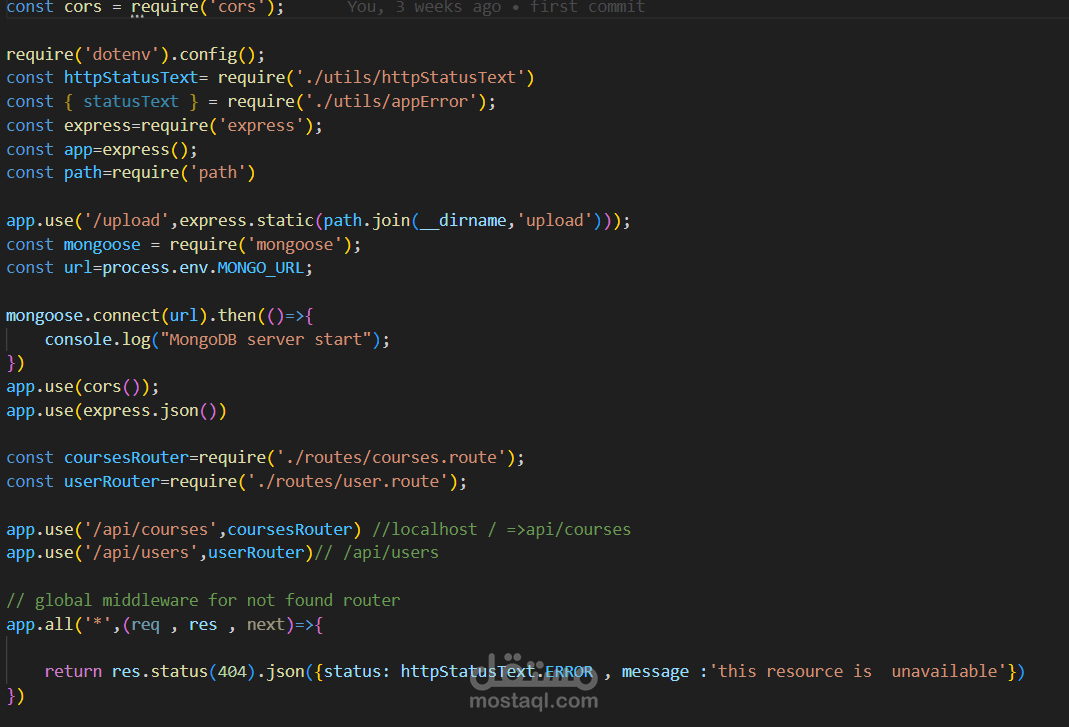Click res.status(404) in the return statement
1069x727 pixels.
(183, 672)
